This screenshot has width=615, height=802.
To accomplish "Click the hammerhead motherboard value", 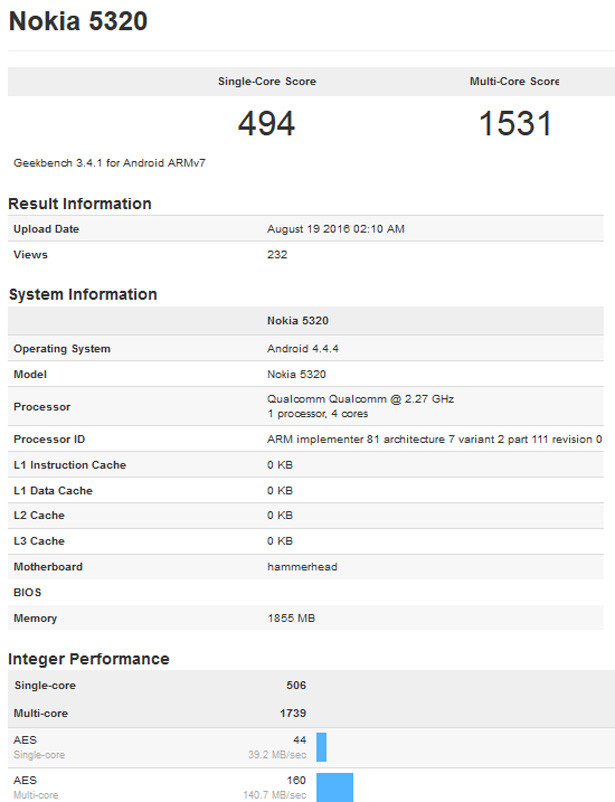I will (x=302, y=567).
